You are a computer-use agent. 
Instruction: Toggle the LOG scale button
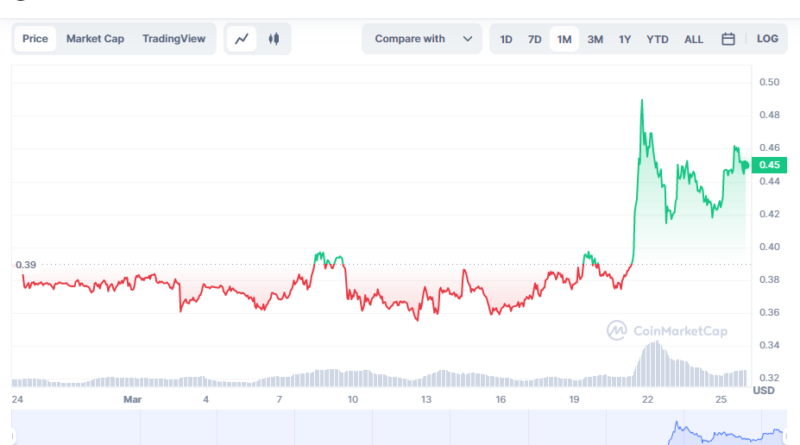[767, 39]
